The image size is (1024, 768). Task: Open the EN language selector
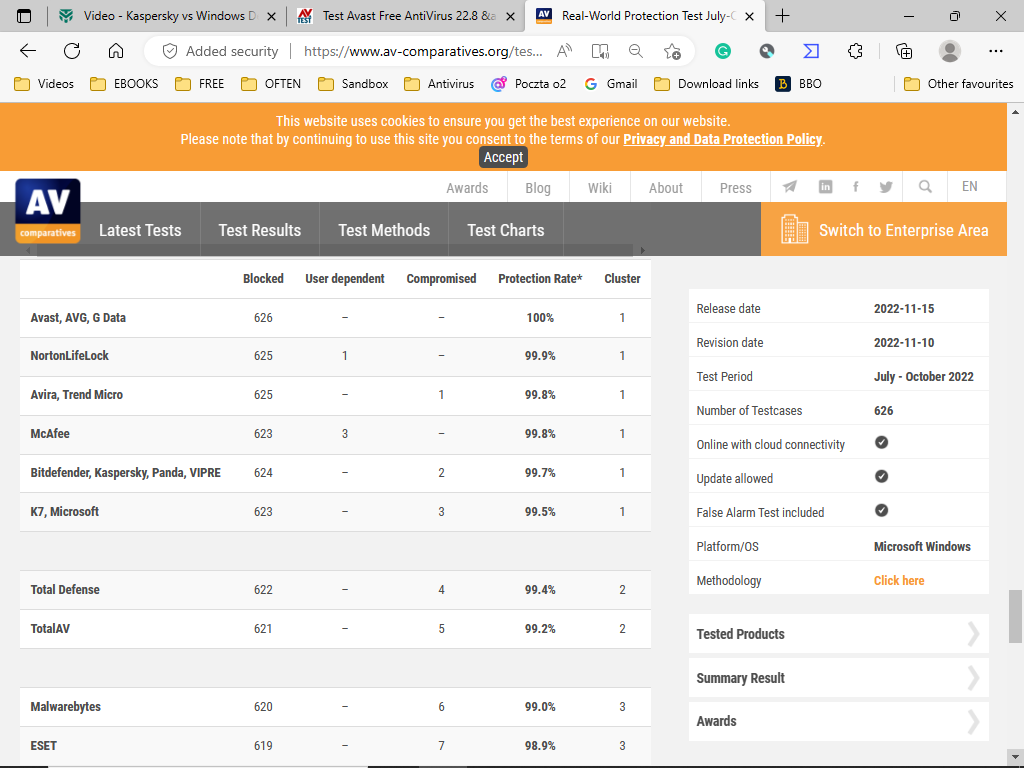point(969,187)
